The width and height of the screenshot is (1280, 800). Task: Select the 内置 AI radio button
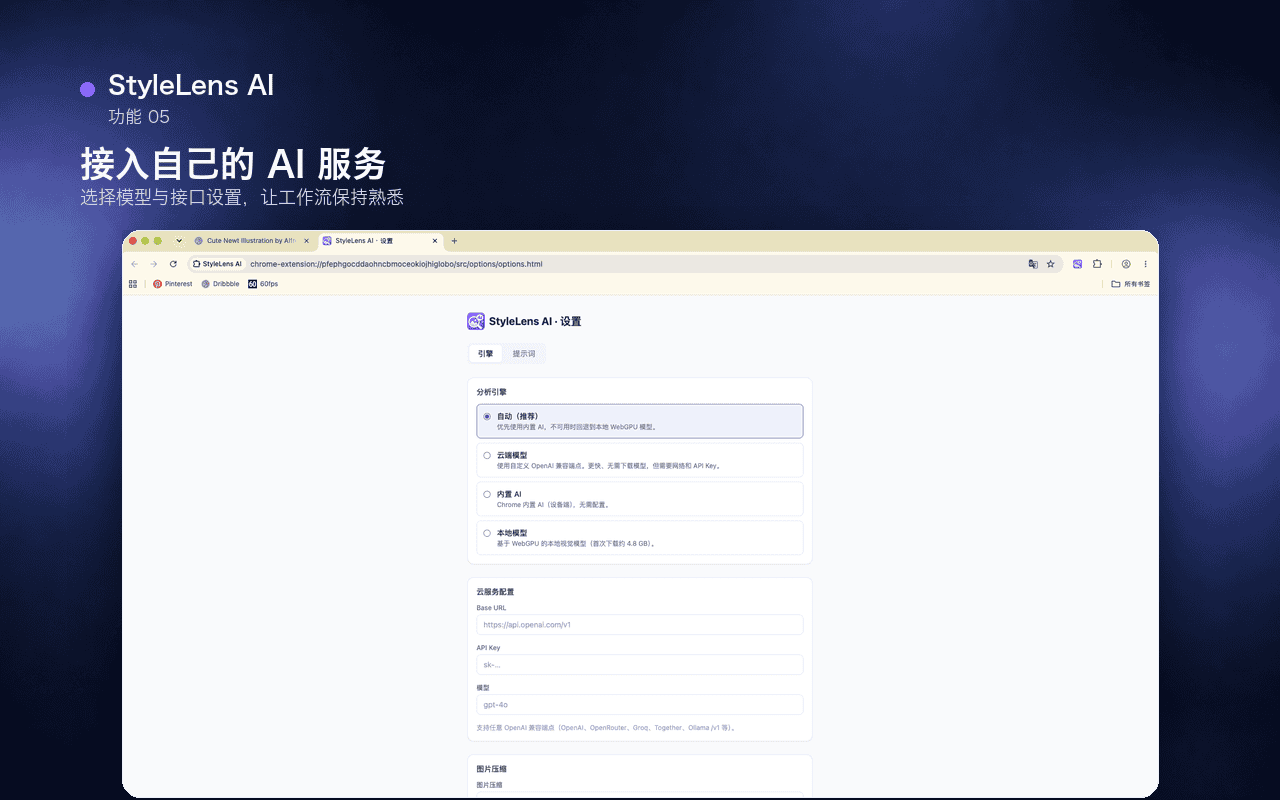[487, 494]
